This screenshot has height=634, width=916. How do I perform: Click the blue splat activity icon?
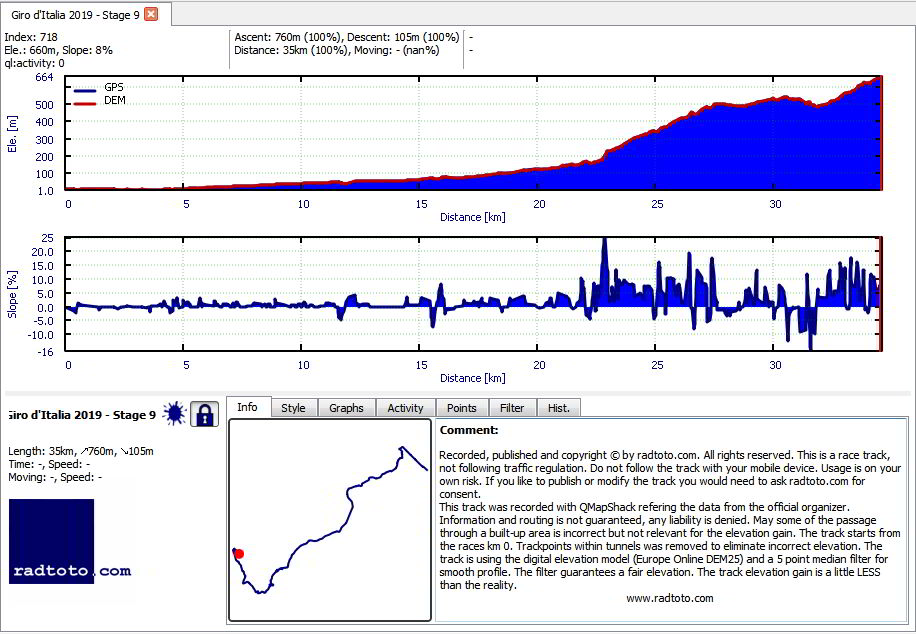(174, 414)
